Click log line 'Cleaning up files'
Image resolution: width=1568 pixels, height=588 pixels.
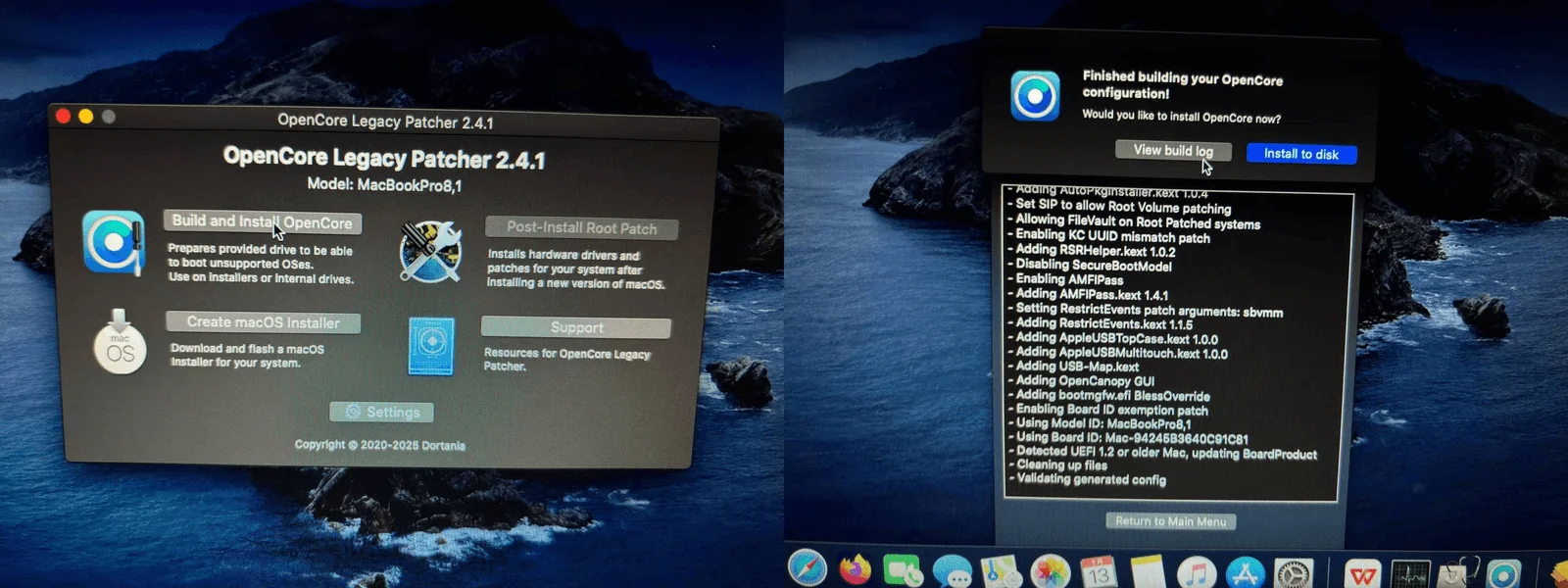[1061, 465]
